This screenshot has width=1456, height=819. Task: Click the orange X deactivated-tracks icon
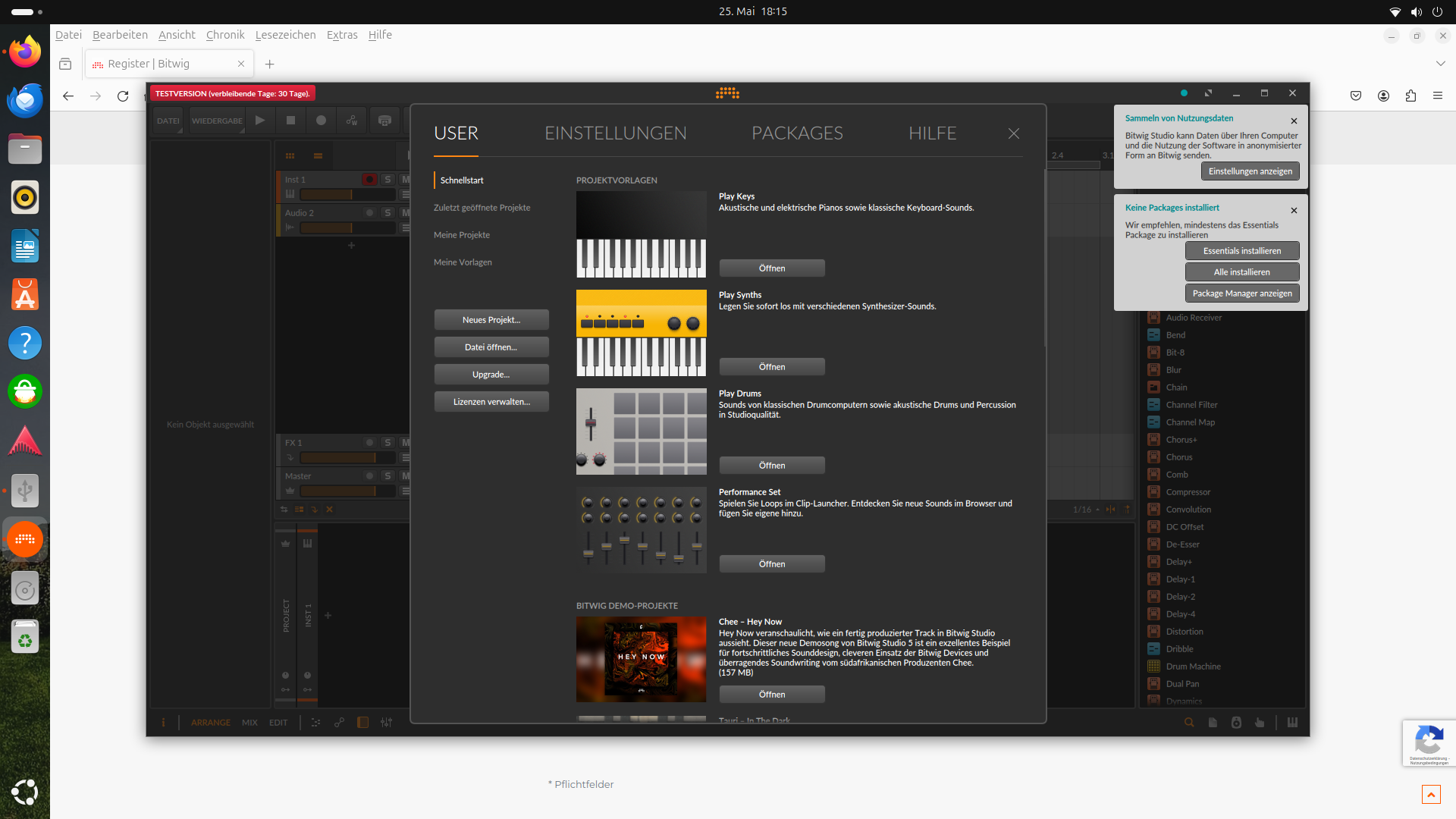coord(330,510)
